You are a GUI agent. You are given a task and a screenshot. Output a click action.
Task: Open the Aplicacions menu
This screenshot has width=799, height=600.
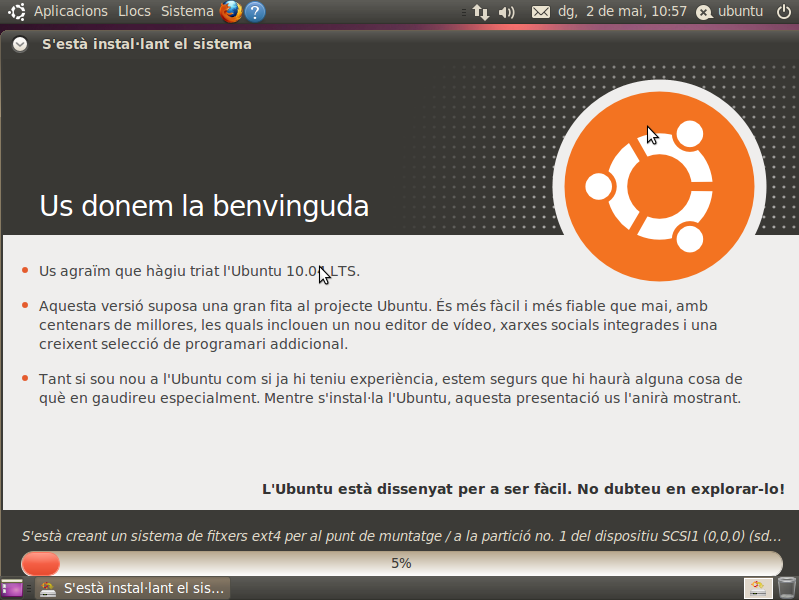[71, 11]
